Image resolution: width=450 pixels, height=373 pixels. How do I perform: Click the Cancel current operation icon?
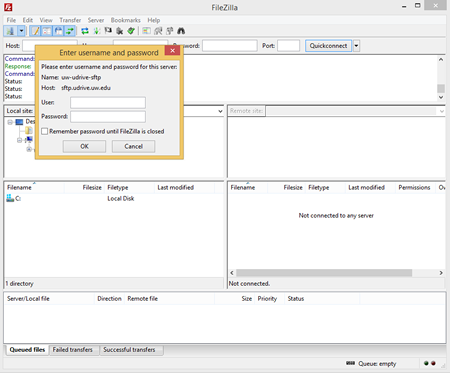coord(108,31)
